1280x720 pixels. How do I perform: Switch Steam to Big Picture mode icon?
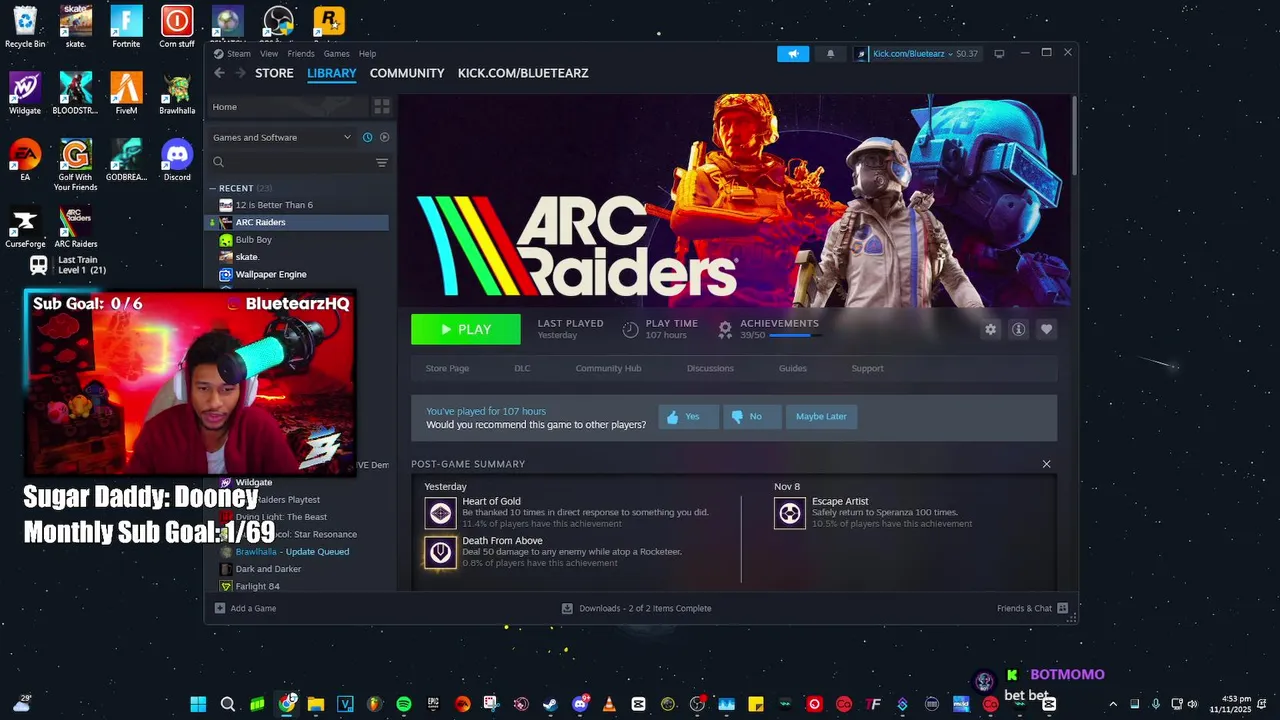(x=999, y=54)
